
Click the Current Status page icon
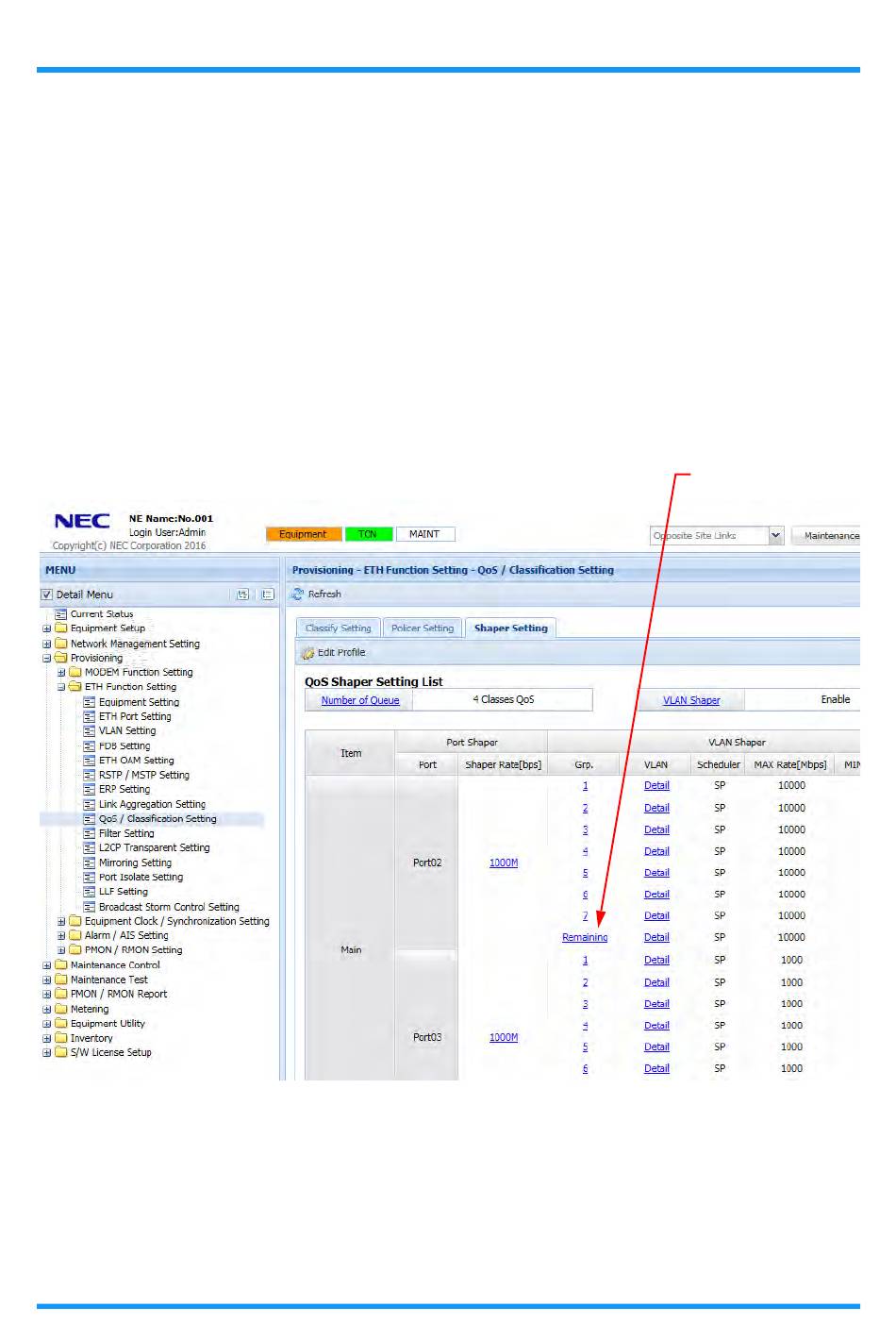pyautogui.click(x=61, y=614)
